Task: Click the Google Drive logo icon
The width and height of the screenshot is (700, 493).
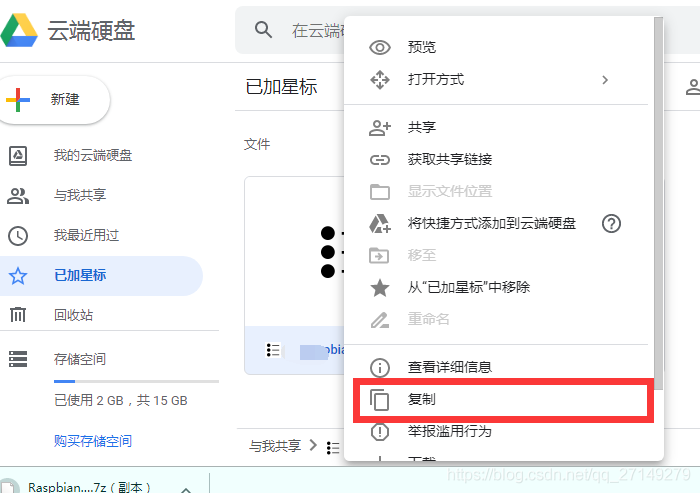Action: coord(19,30)
